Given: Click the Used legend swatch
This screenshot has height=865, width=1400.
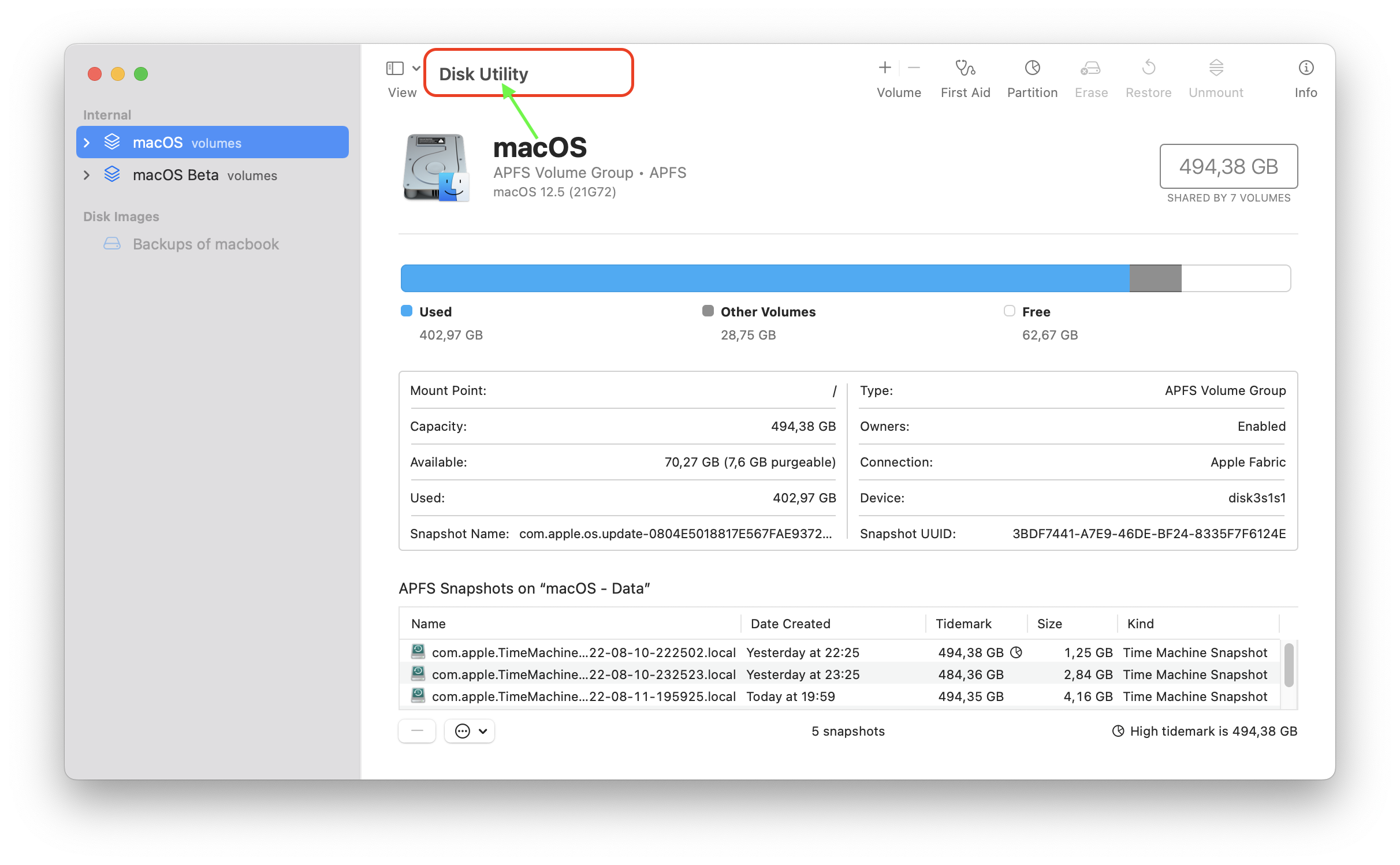Looking at the screenshot, I should [406, 311].
